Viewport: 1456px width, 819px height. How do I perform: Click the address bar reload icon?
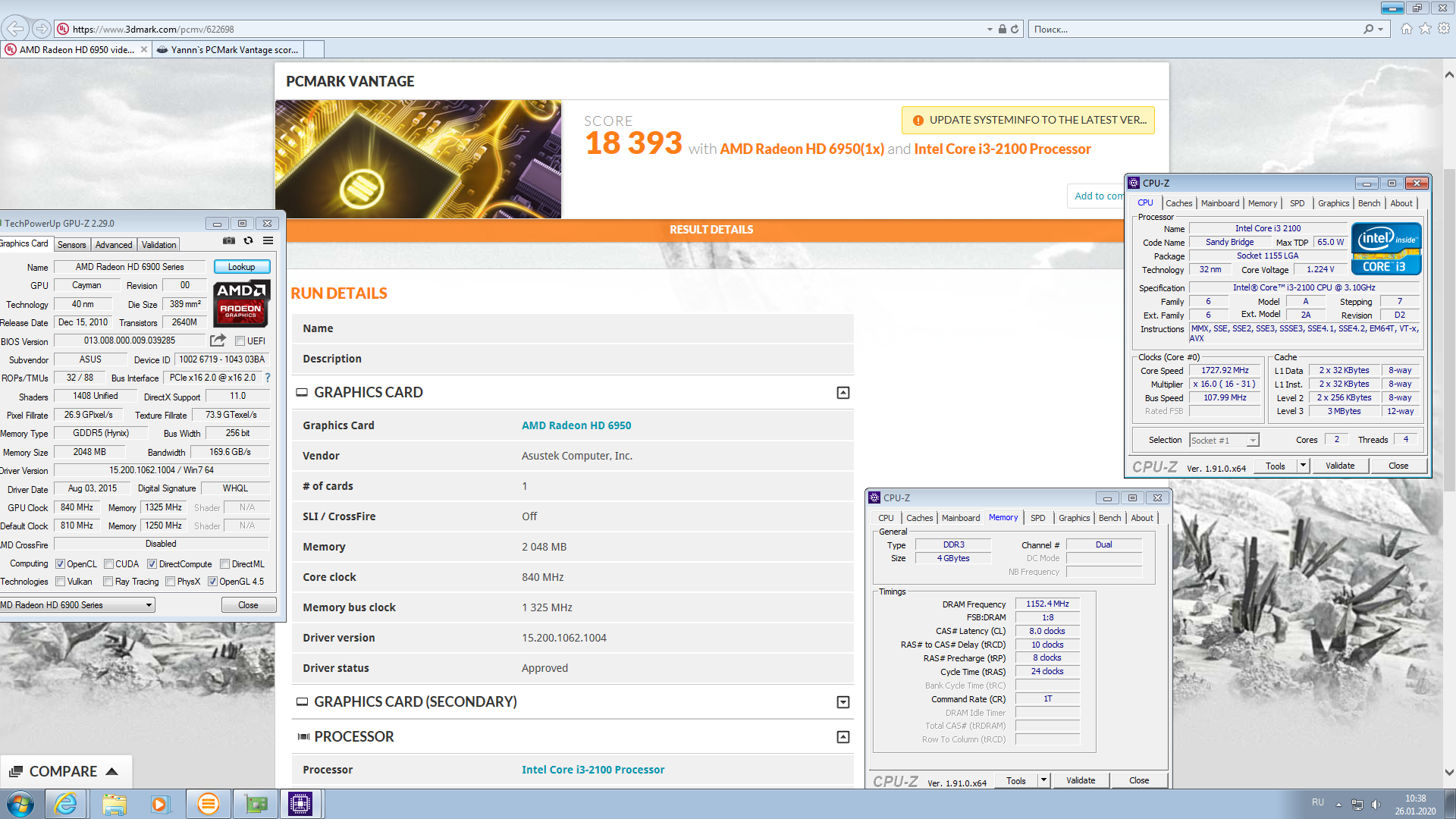tap(1015, 29)
